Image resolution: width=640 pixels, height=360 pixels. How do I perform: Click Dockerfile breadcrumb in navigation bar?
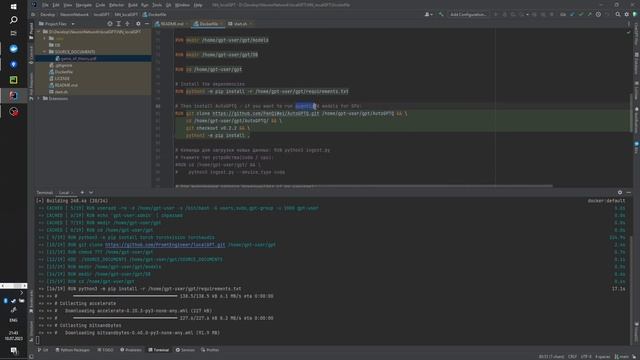[154, 15]
